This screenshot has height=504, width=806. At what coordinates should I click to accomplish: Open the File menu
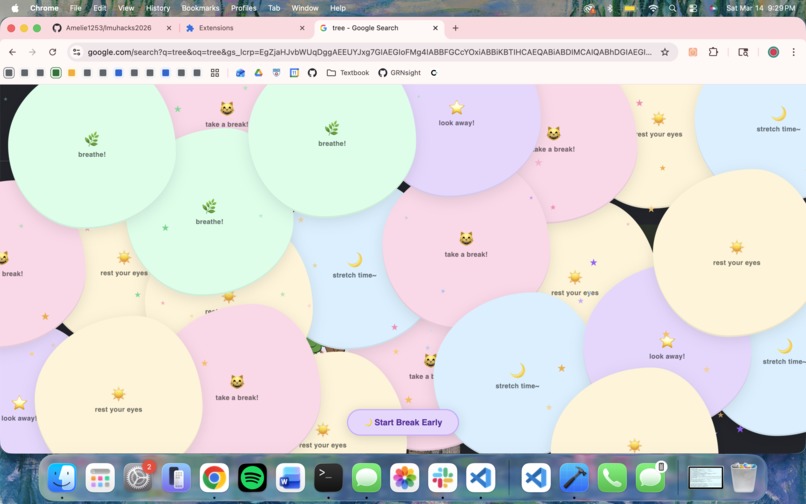[x=76, y=8]
